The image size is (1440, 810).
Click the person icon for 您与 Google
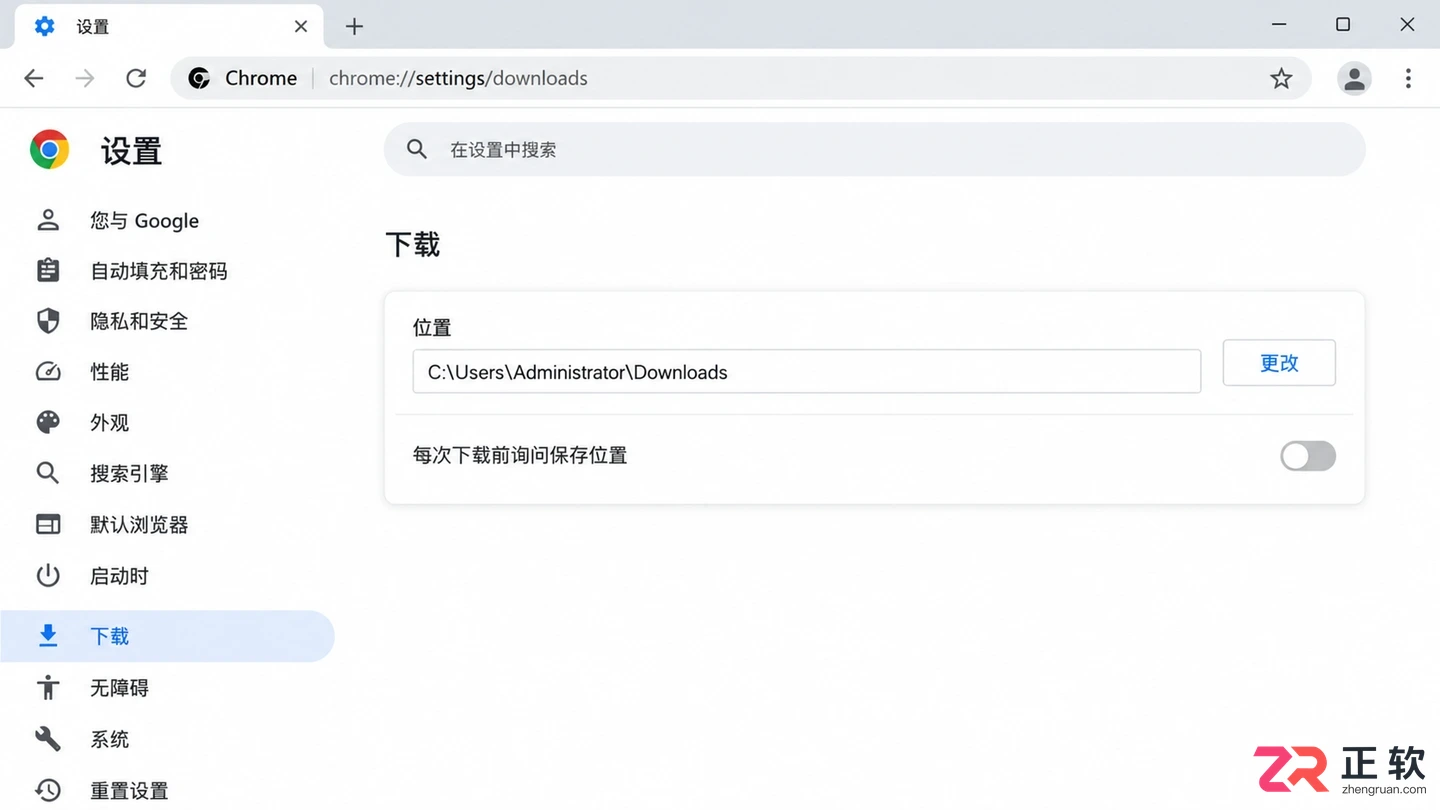tap(48, 220)
